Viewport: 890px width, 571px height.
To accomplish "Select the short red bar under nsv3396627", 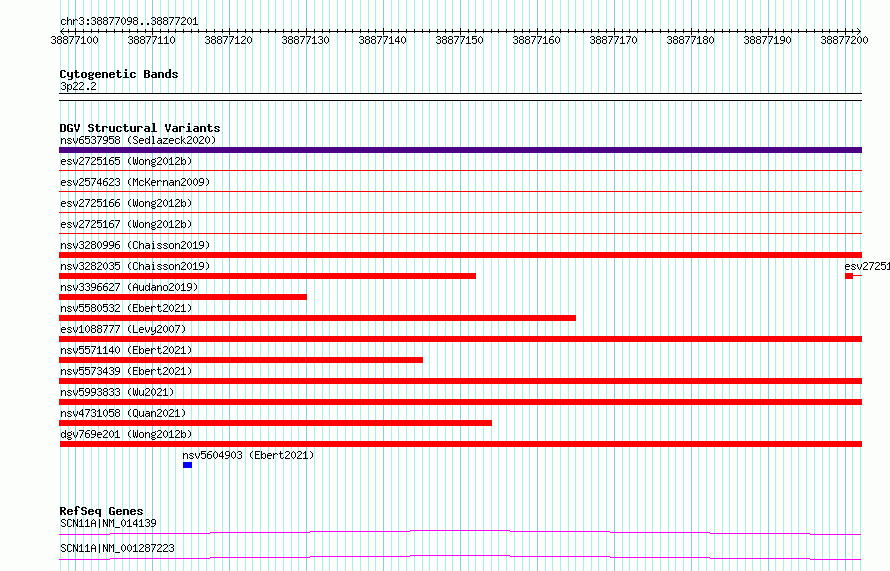I will click(x=183, y=297).
